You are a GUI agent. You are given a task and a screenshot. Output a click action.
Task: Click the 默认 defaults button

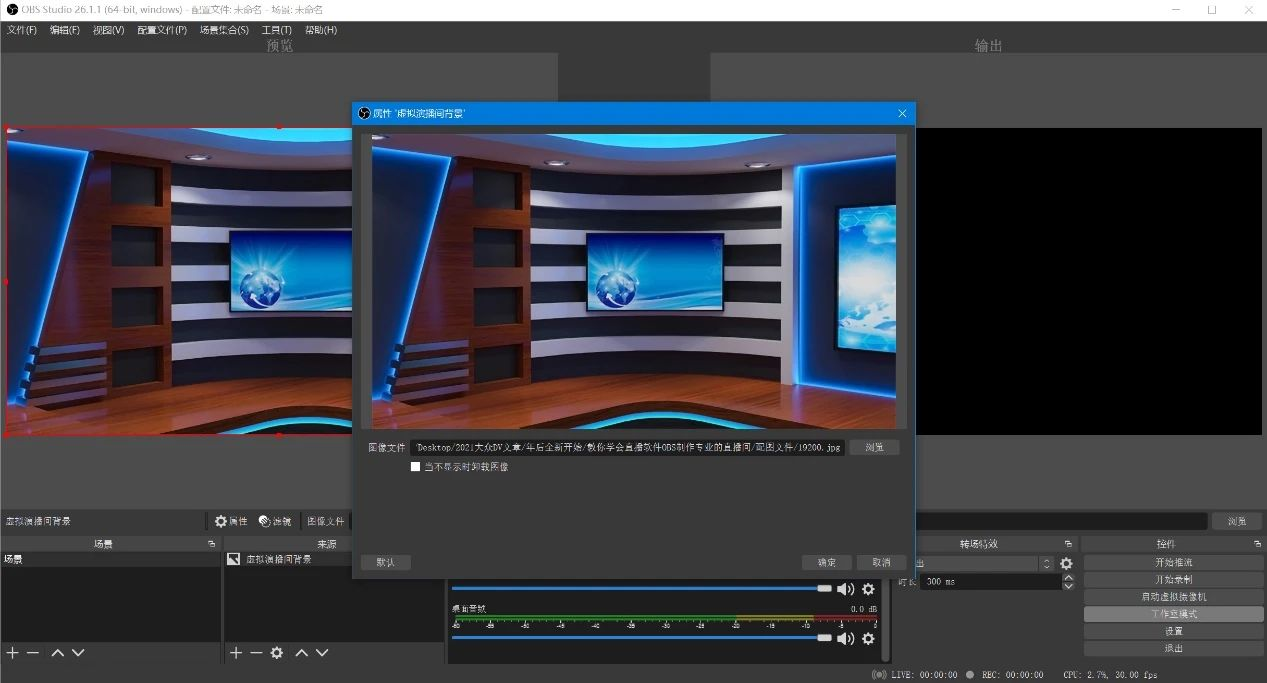pos(386,563)
